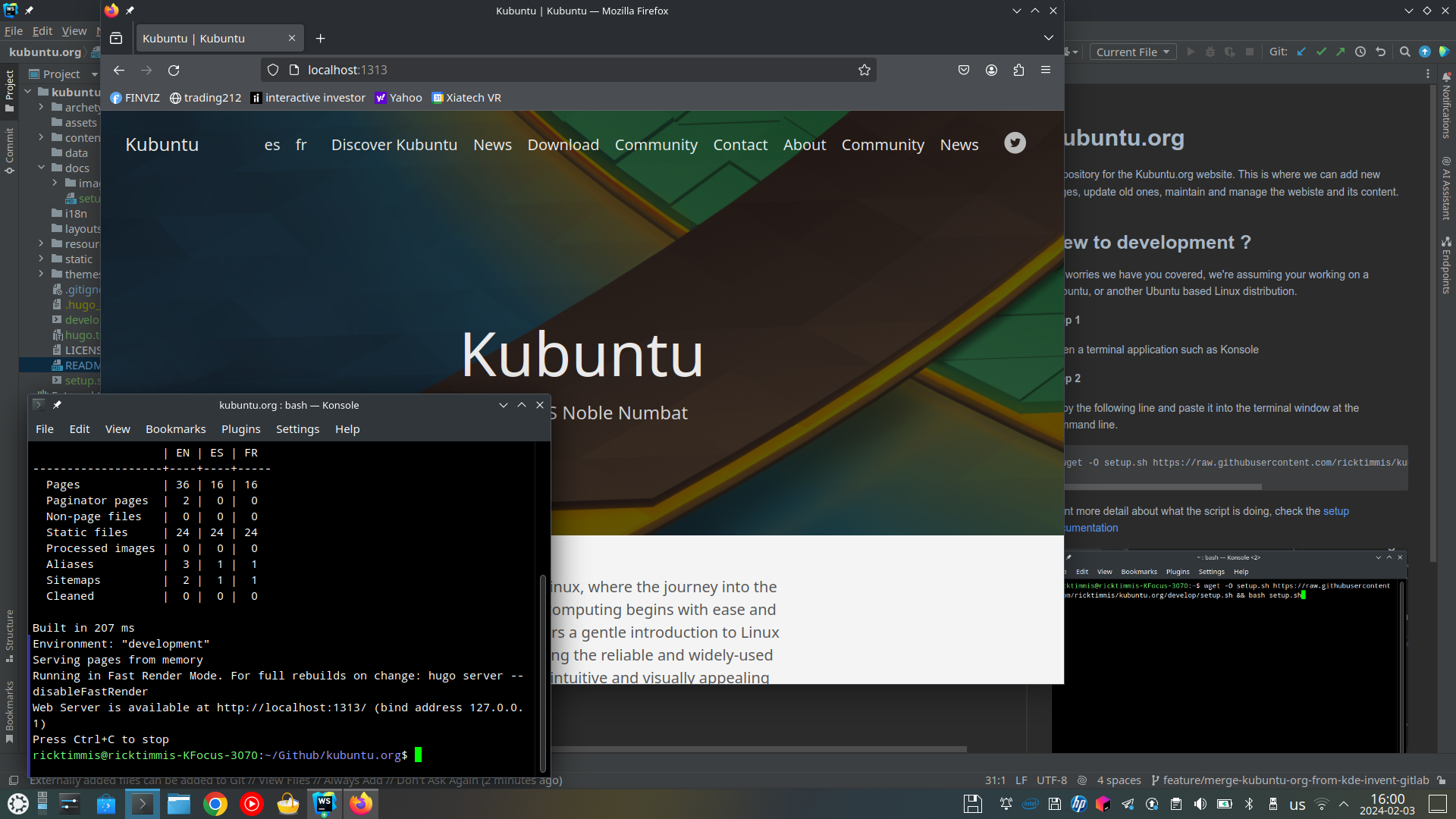Click Git commit checkmark in WebStorm
Screen dimensions: 1456x819
pos(1321,52)
